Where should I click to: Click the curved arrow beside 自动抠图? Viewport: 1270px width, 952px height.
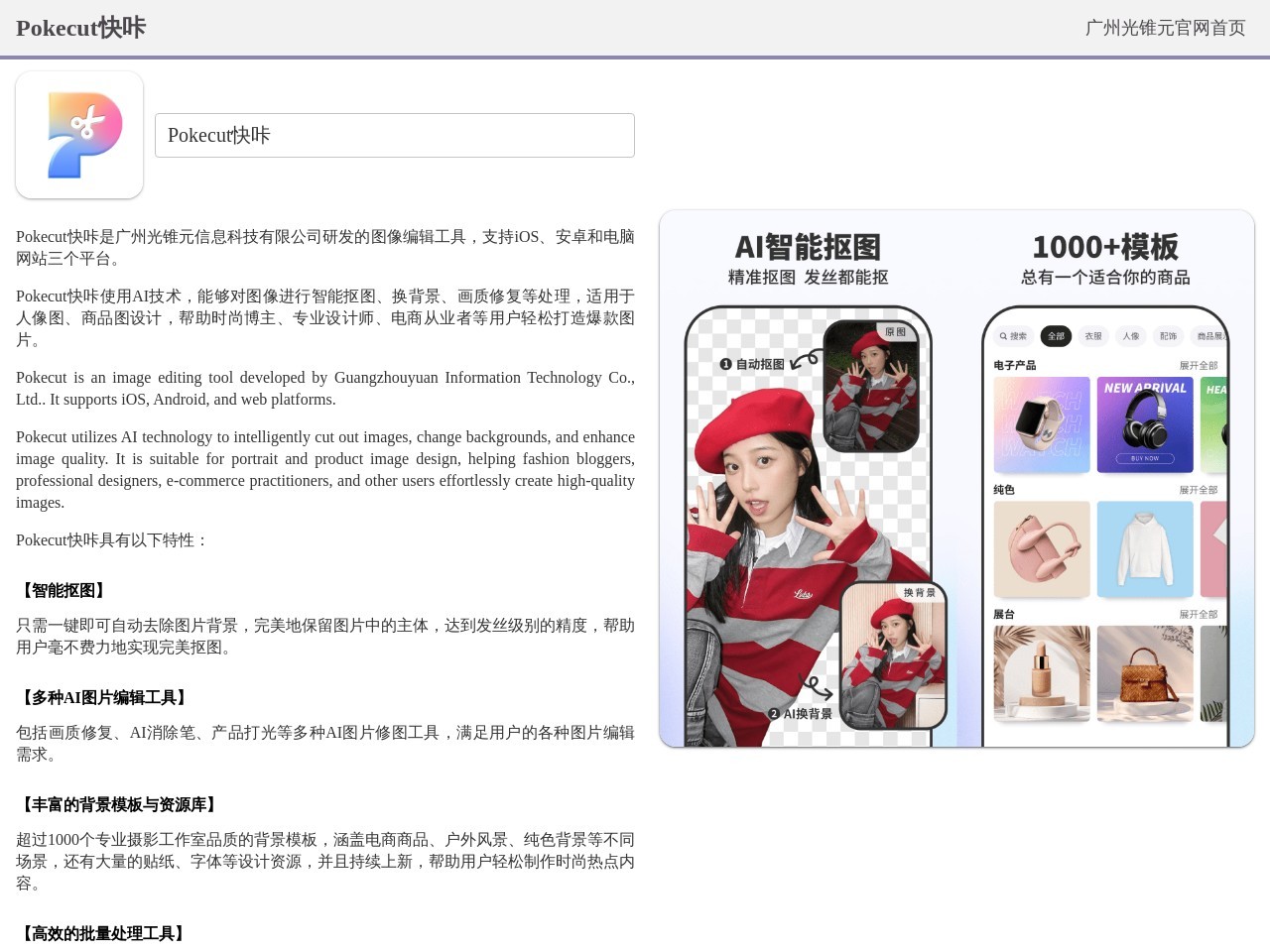click(805, 359)
